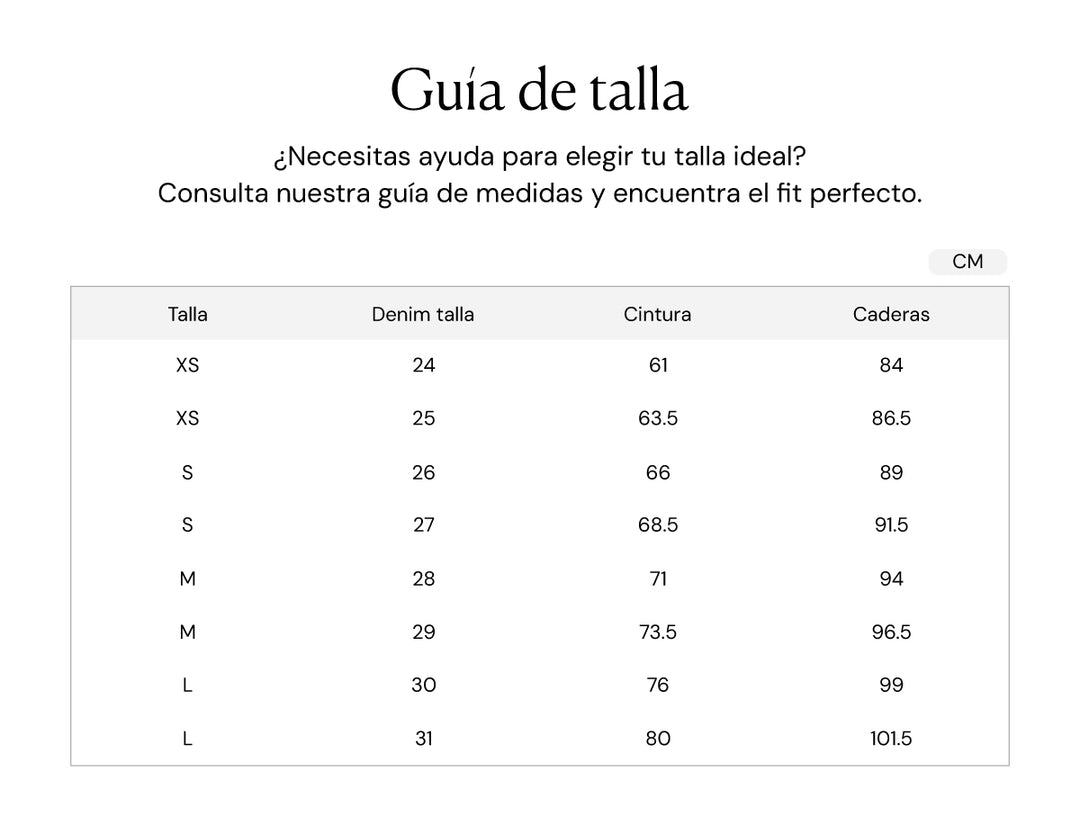Select denim size 28 cell
The image size is (1080, 825).
[x=424, y=578]
